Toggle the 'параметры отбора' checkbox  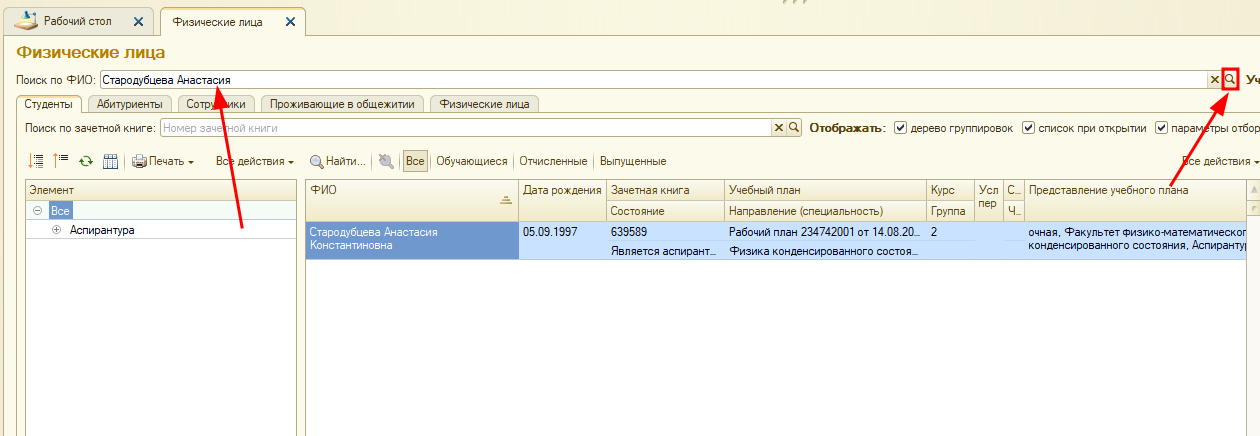tap(1162, 128)
